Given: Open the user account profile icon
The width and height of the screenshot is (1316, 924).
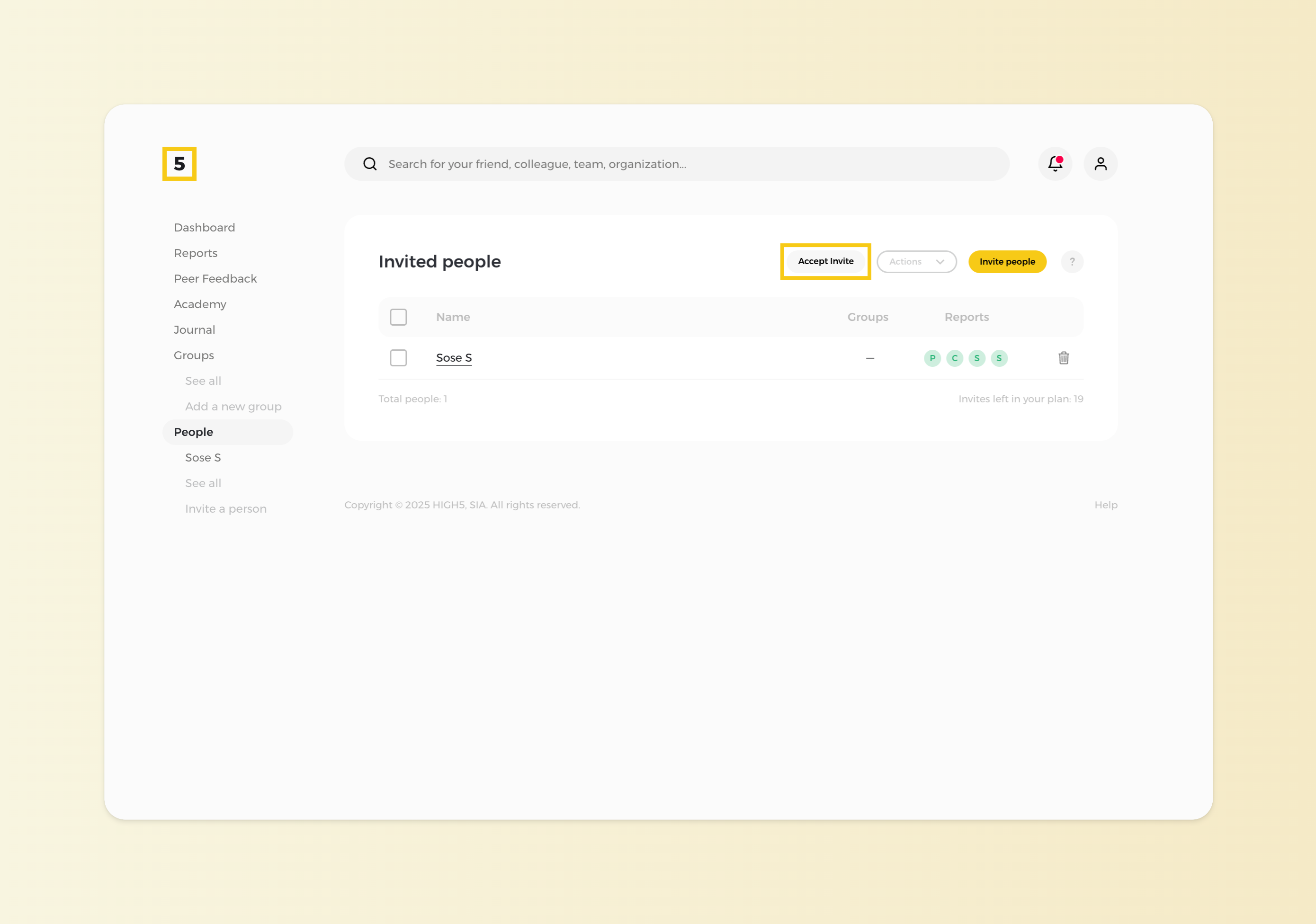Looking at the screenshot, I should (x=1100, y=164).
